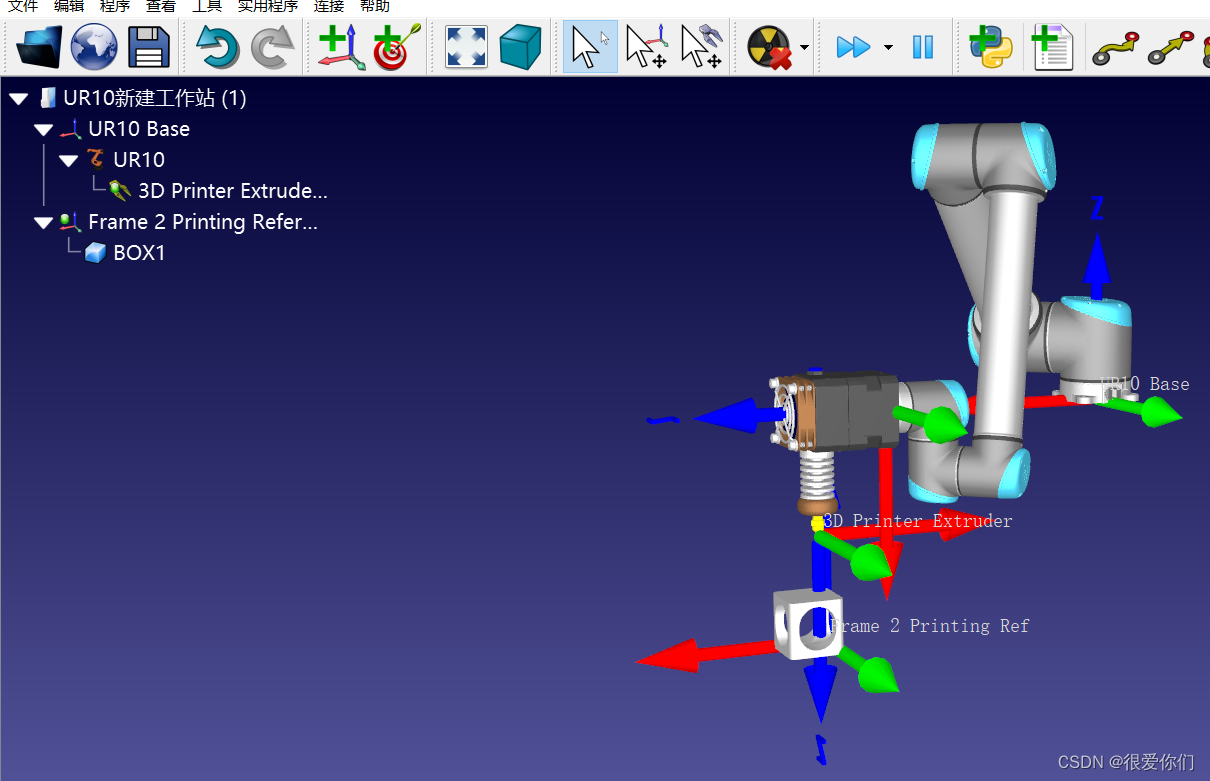Select the add reference frame tool
The image size is (1210, 781).
[340, 46]
